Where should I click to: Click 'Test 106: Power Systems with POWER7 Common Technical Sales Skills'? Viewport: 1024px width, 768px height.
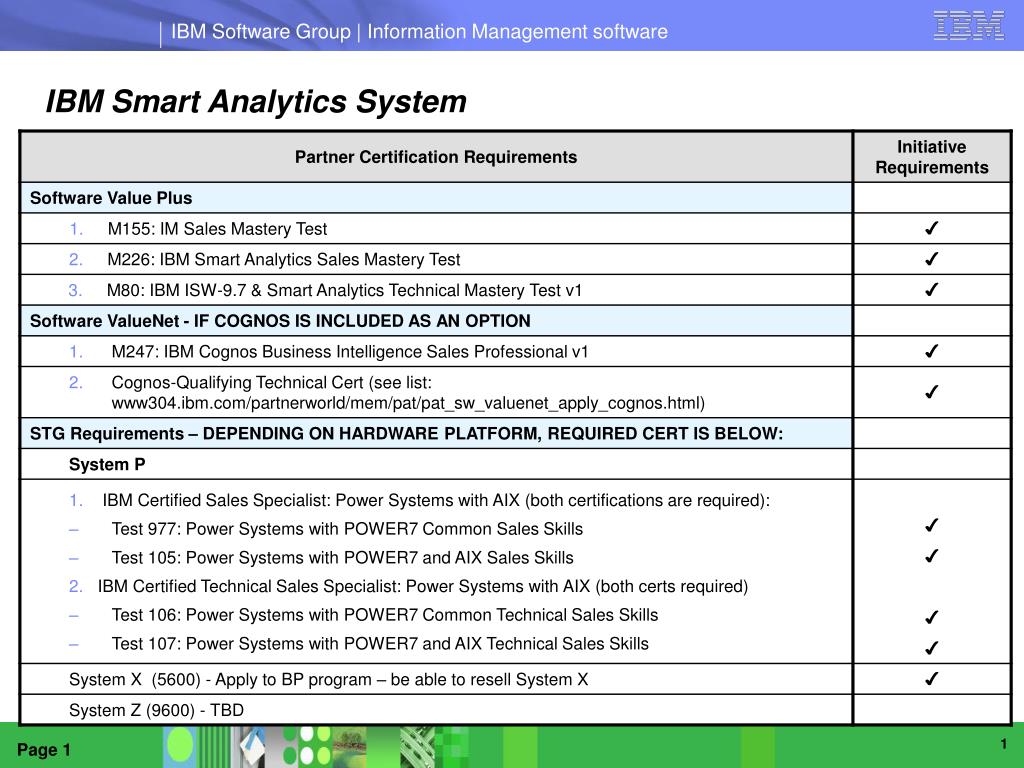(385, 615)
